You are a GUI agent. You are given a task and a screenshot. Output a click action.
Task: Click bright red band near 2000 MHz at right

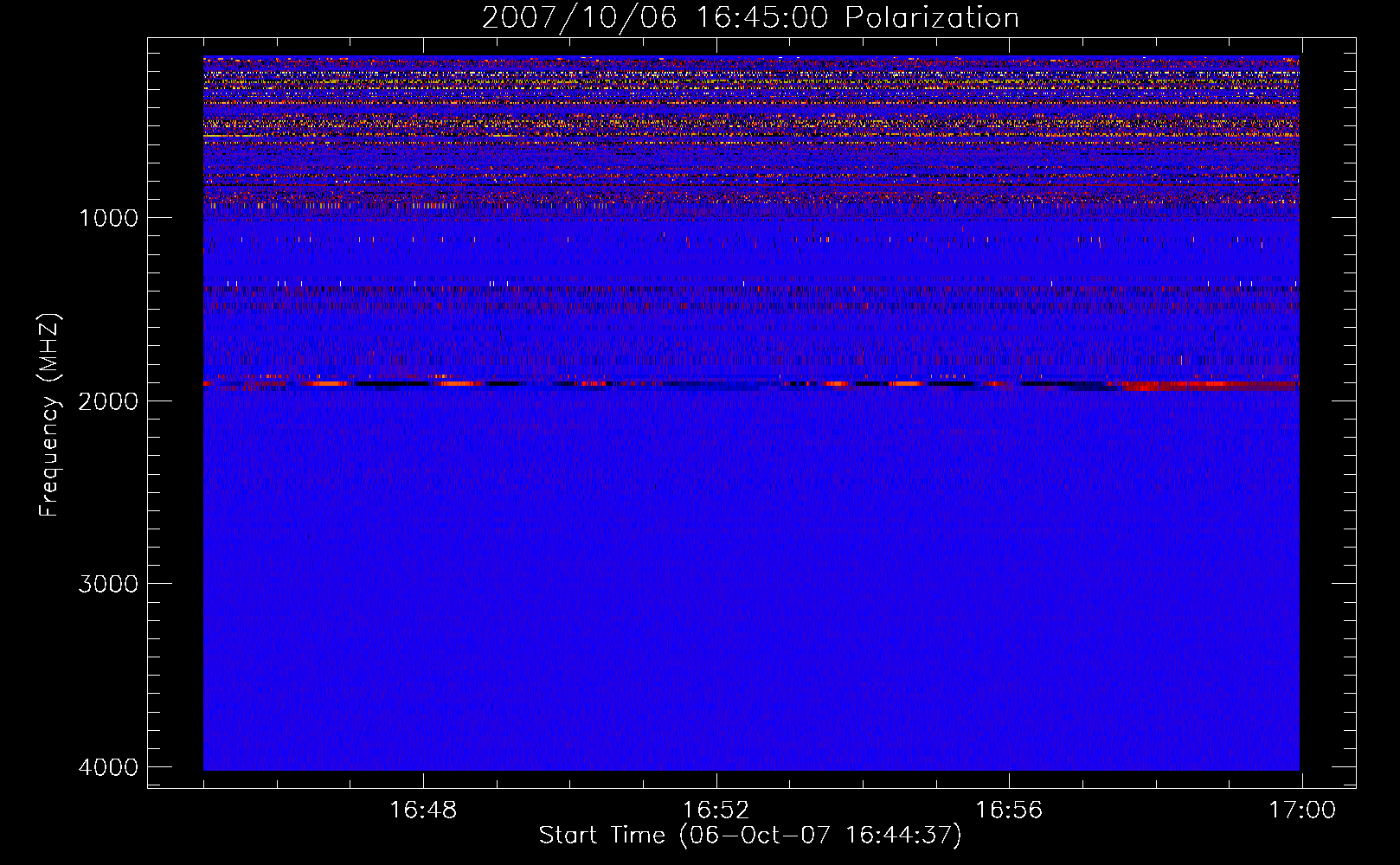click(1211, 385)
